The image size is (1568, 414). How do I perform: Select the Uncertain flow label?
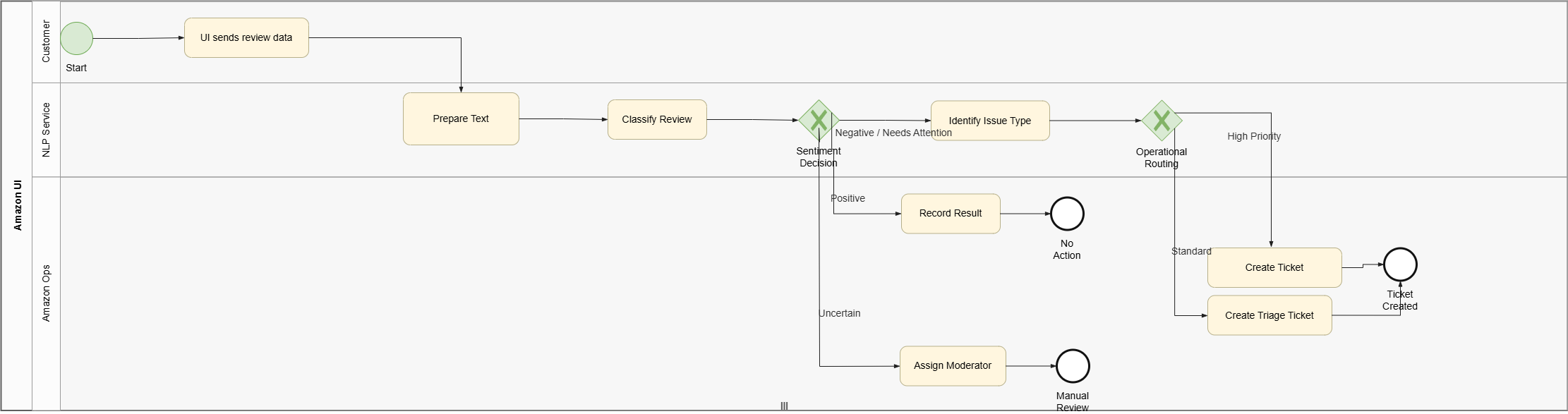coord(839,313)
